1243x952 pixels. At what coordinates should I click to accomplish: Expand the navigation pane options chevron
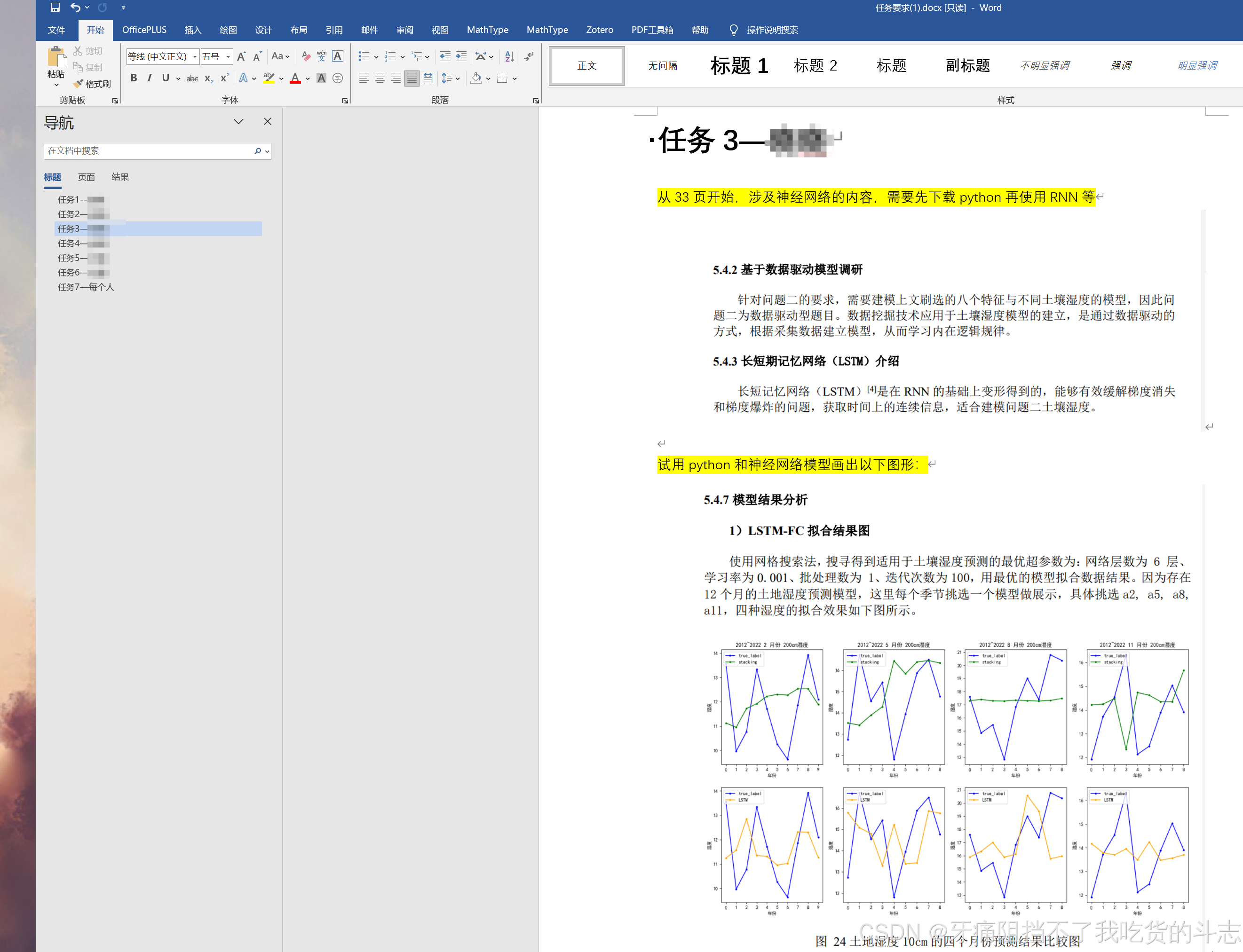(x=238, y=121)
